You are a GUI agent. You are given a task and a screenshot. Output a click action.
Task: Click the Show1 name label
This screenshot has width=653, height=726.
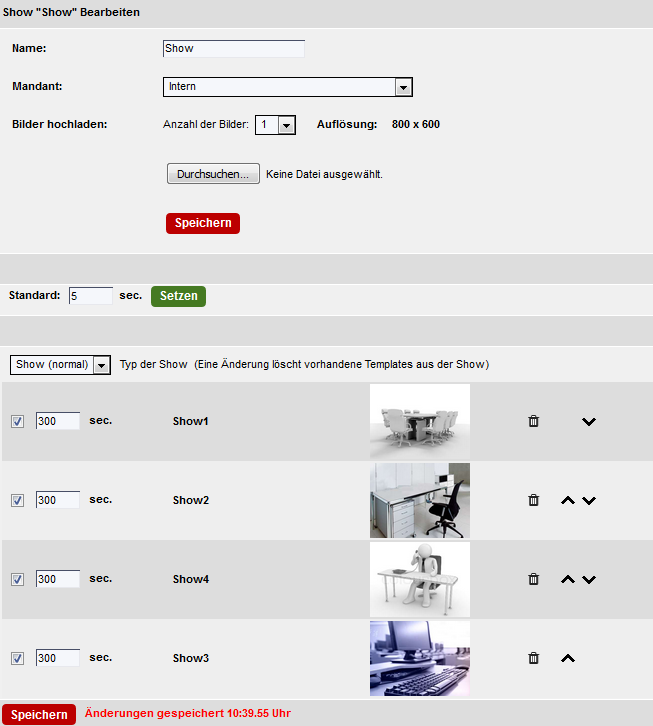(x=191, y=421)
